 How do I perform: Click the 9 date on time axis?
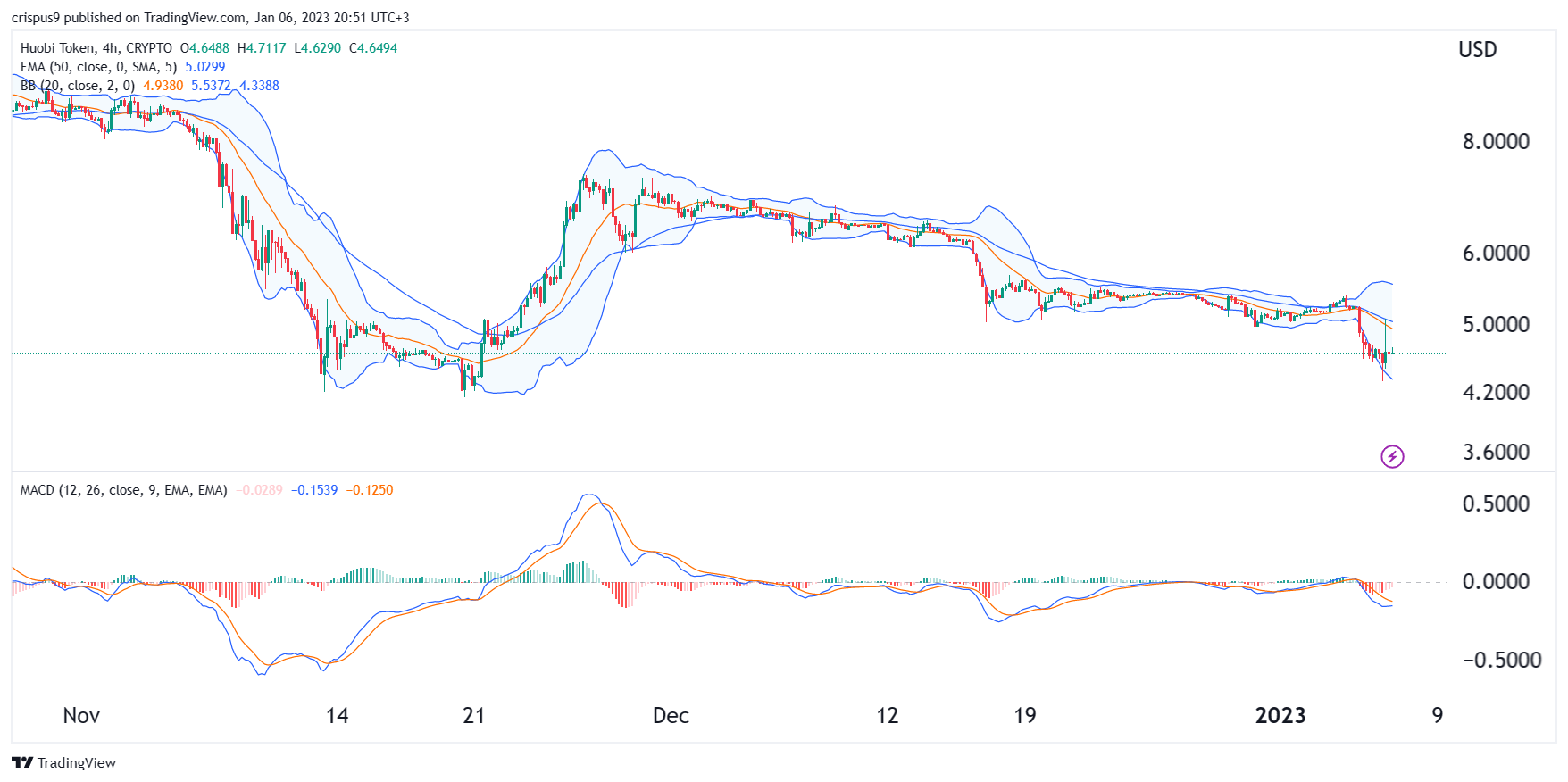click(1438, 716)
